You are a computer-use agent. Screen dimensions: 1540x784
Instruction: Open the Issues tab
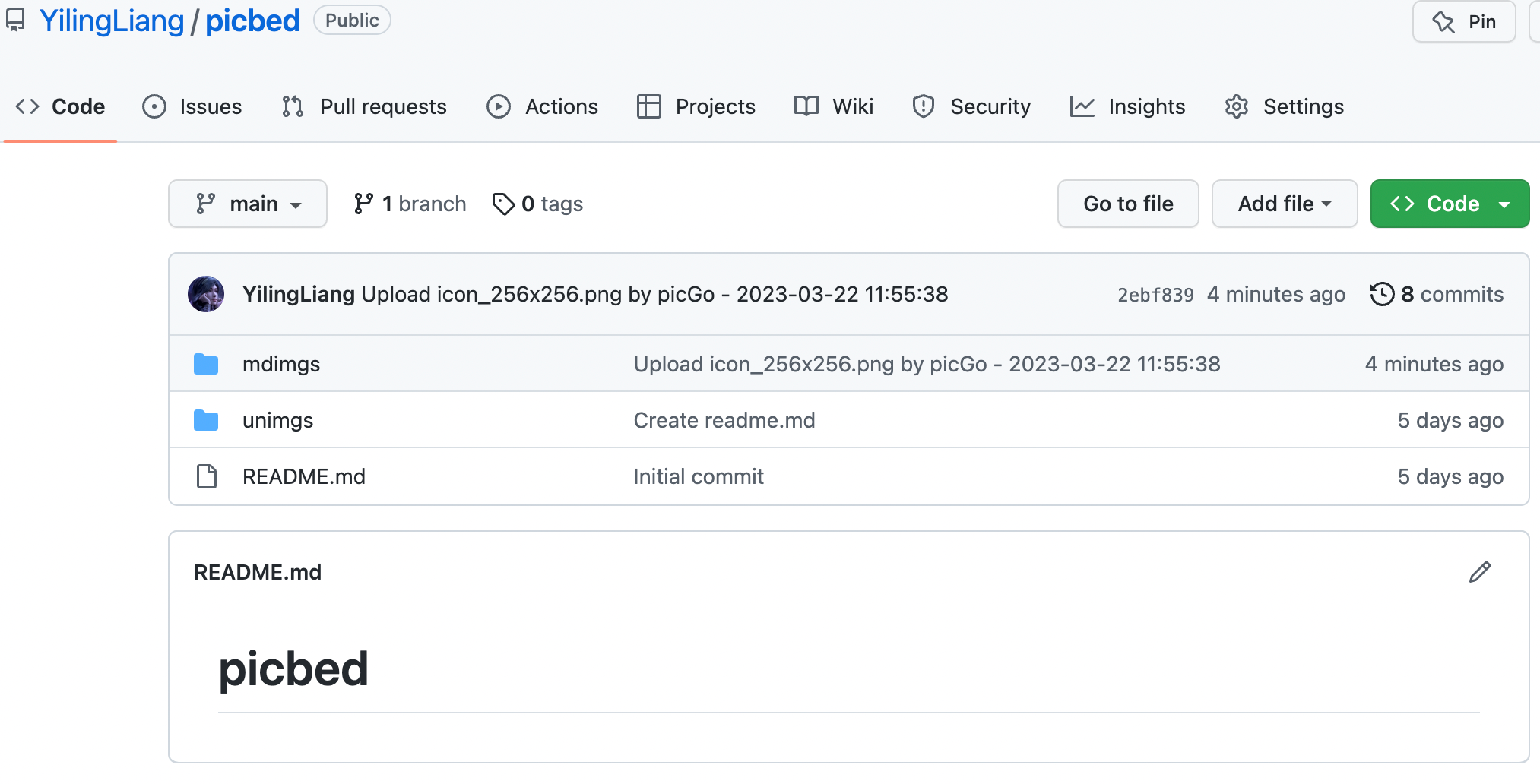[192, 106]
